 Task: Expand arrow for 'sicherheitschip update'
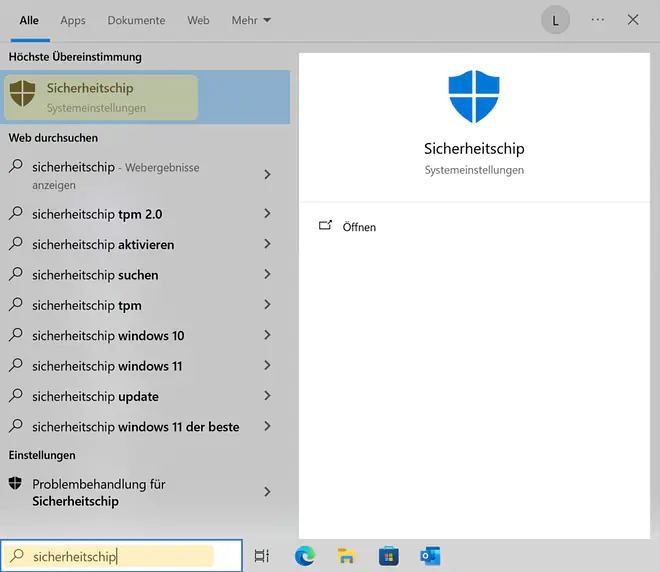(x=267, y=396)
